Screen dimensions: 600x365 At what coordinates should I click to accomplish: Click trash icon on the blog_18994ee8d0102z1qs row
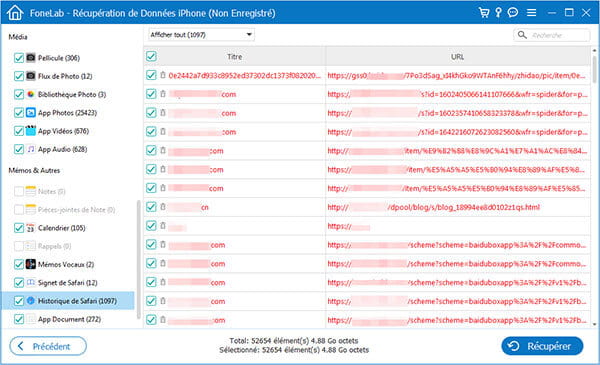click(x=163, y=207)
